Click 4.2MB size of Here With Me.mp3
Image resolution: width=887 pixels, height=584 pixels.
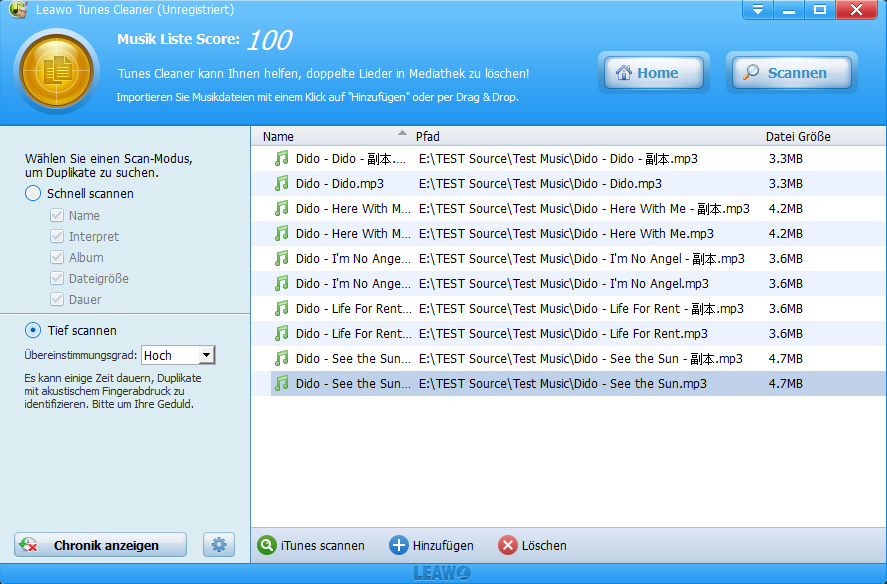[x=786, y=233]
